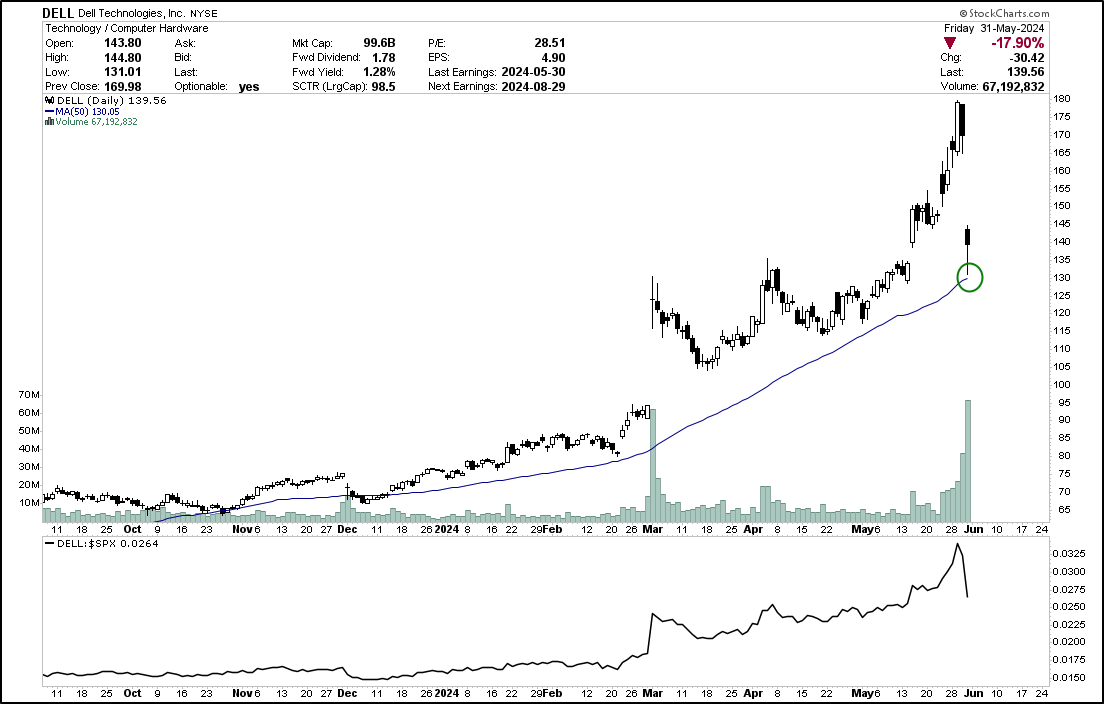Click the NYSE exchange label
The width and height of the screenshot is (1104, 704).
click(204, 13)
